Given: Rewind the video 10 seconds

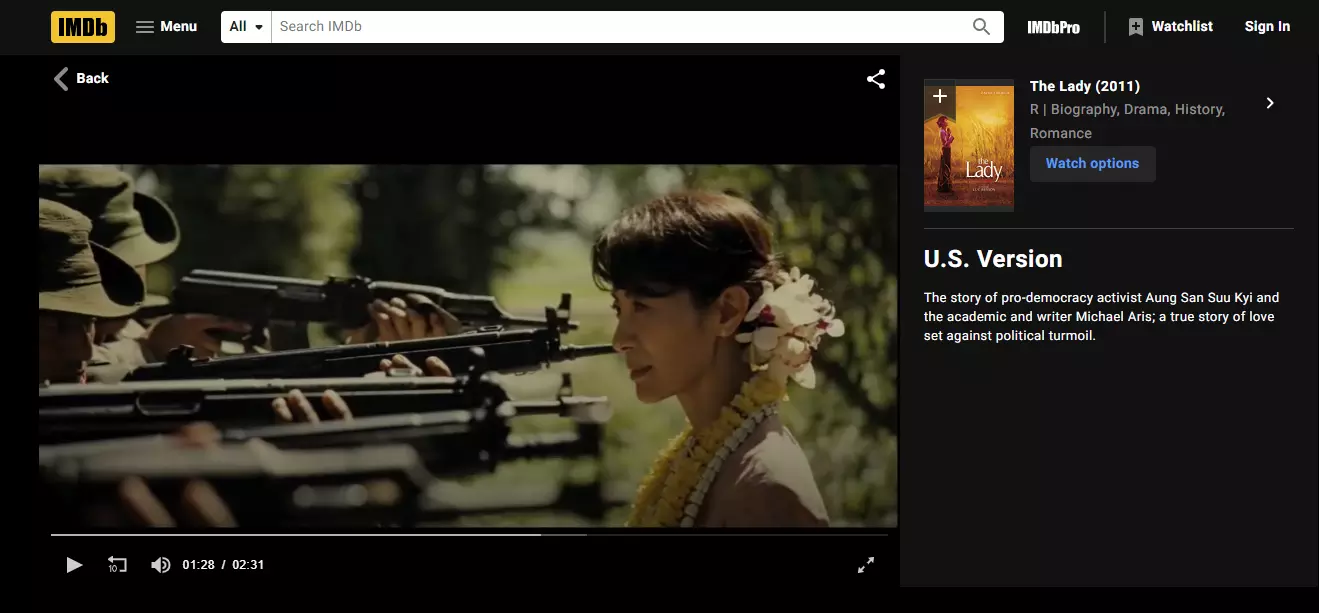Looking at the screenshot, I should click(117, 565).
